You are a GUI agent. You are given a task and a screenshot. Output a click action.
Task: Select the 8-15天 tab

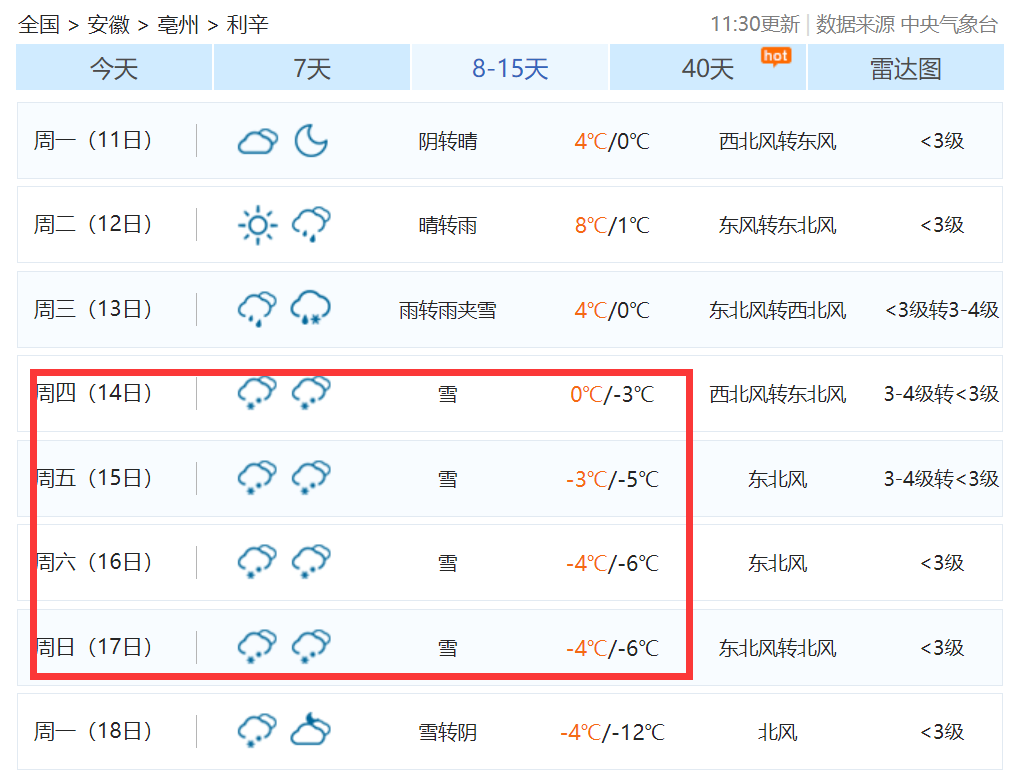(510, 68)
